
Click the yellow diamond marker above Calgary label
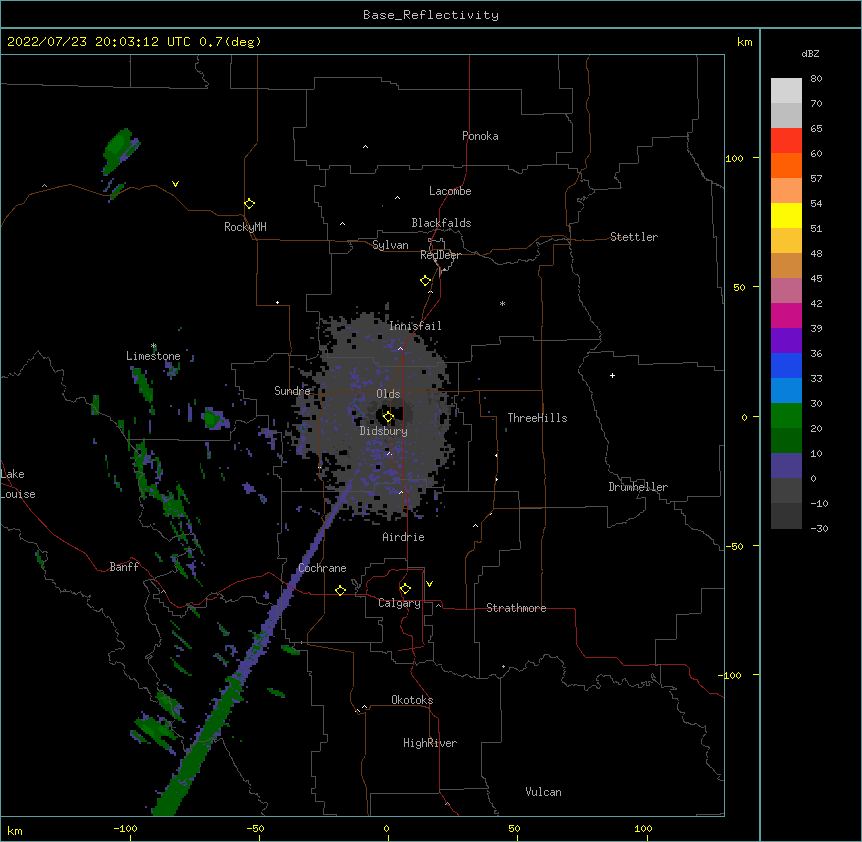pyautogui.click(x=405, y=589)
